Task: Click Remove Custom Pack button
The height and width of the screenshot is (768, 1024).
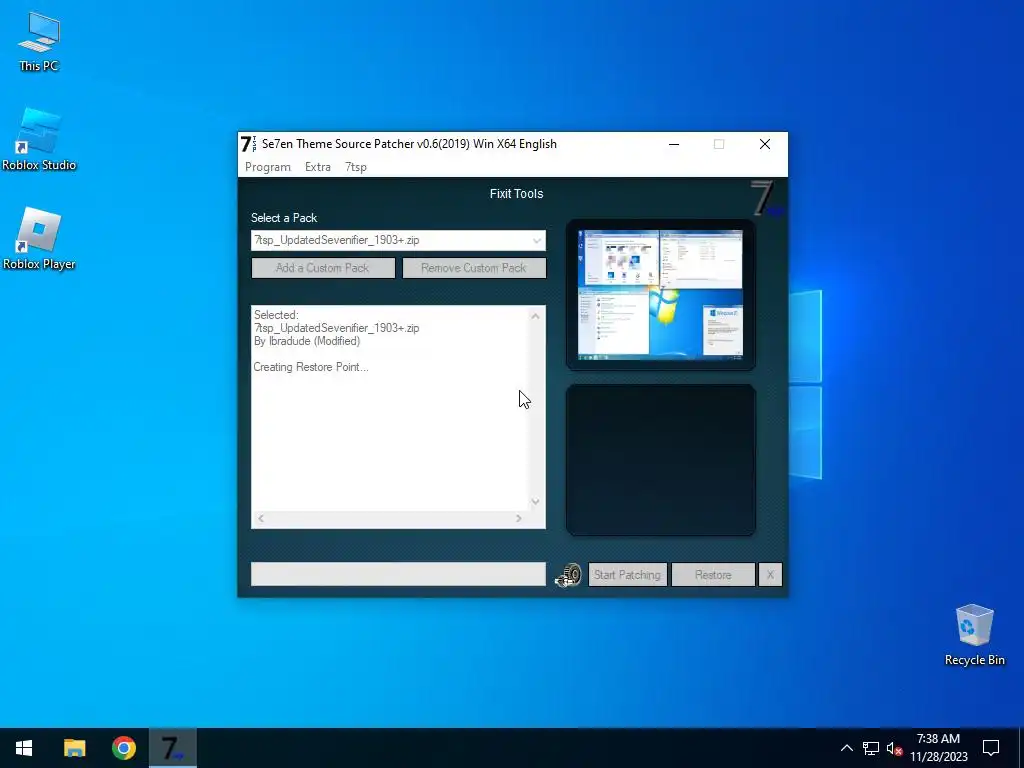Action: click(474, 268)
